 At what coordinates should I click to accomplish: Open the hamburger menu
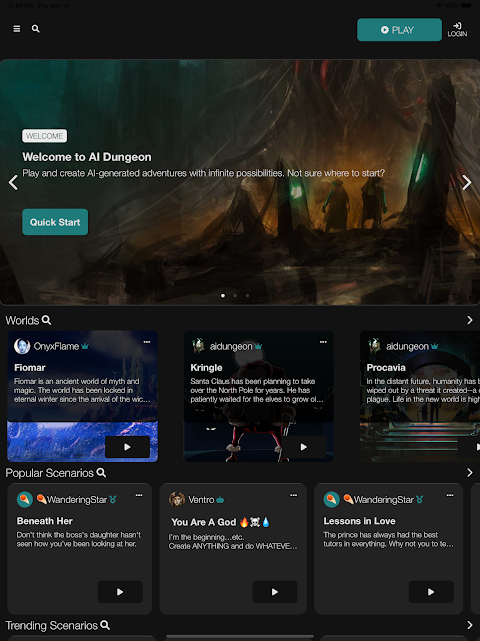17,29
